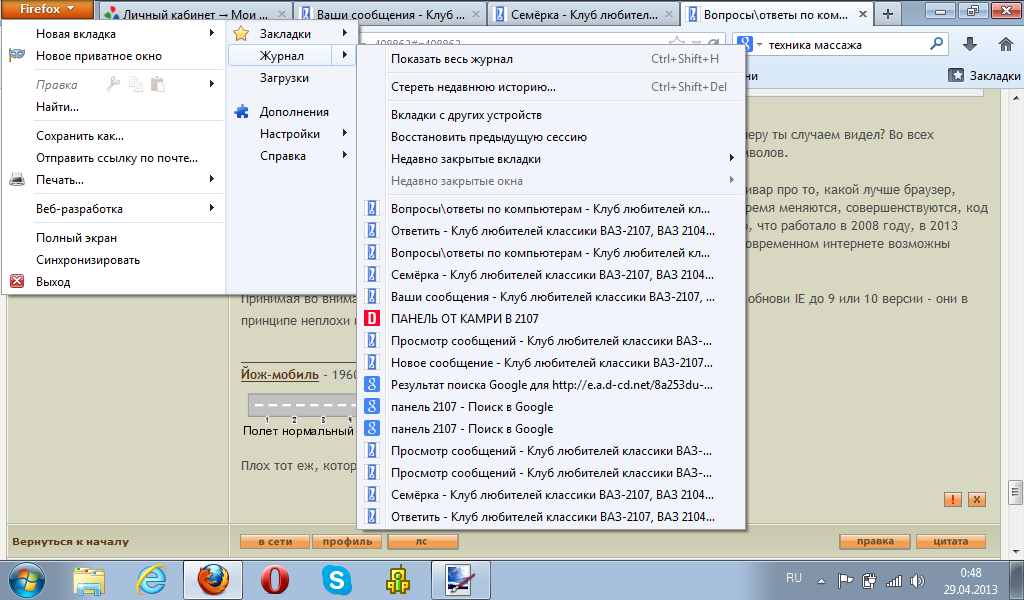
Task: Select 'Новое приватное окно'
Action: click(x=113, y=55)
